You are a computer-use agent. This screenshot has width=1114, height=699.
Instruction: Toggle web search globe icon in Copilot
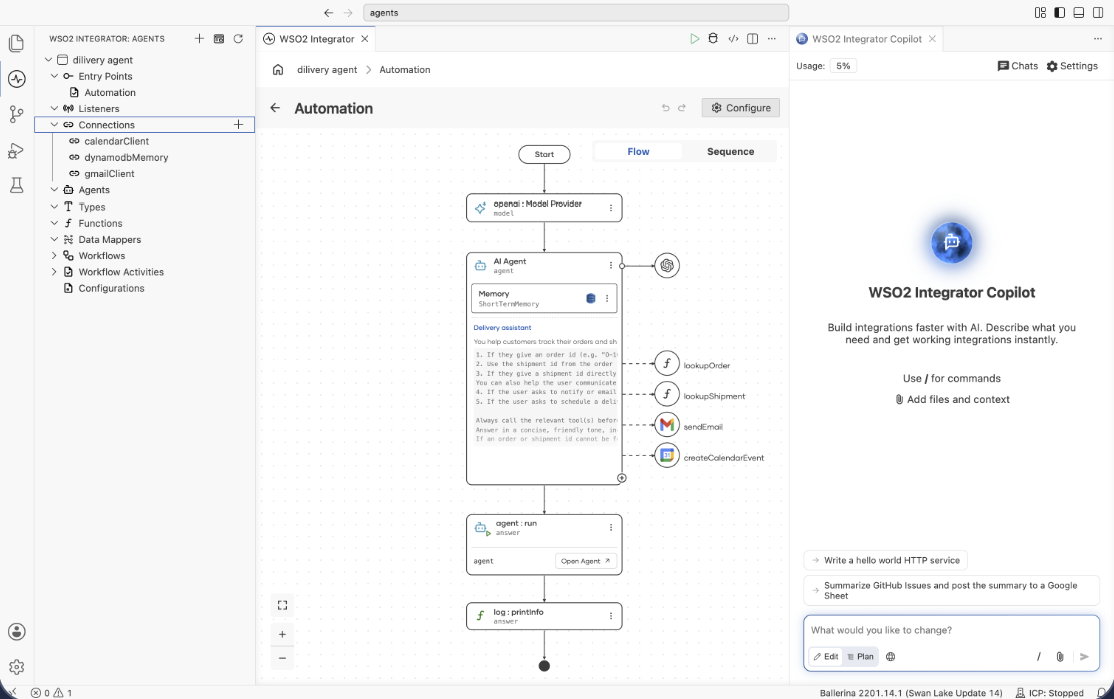click(890, 656)
